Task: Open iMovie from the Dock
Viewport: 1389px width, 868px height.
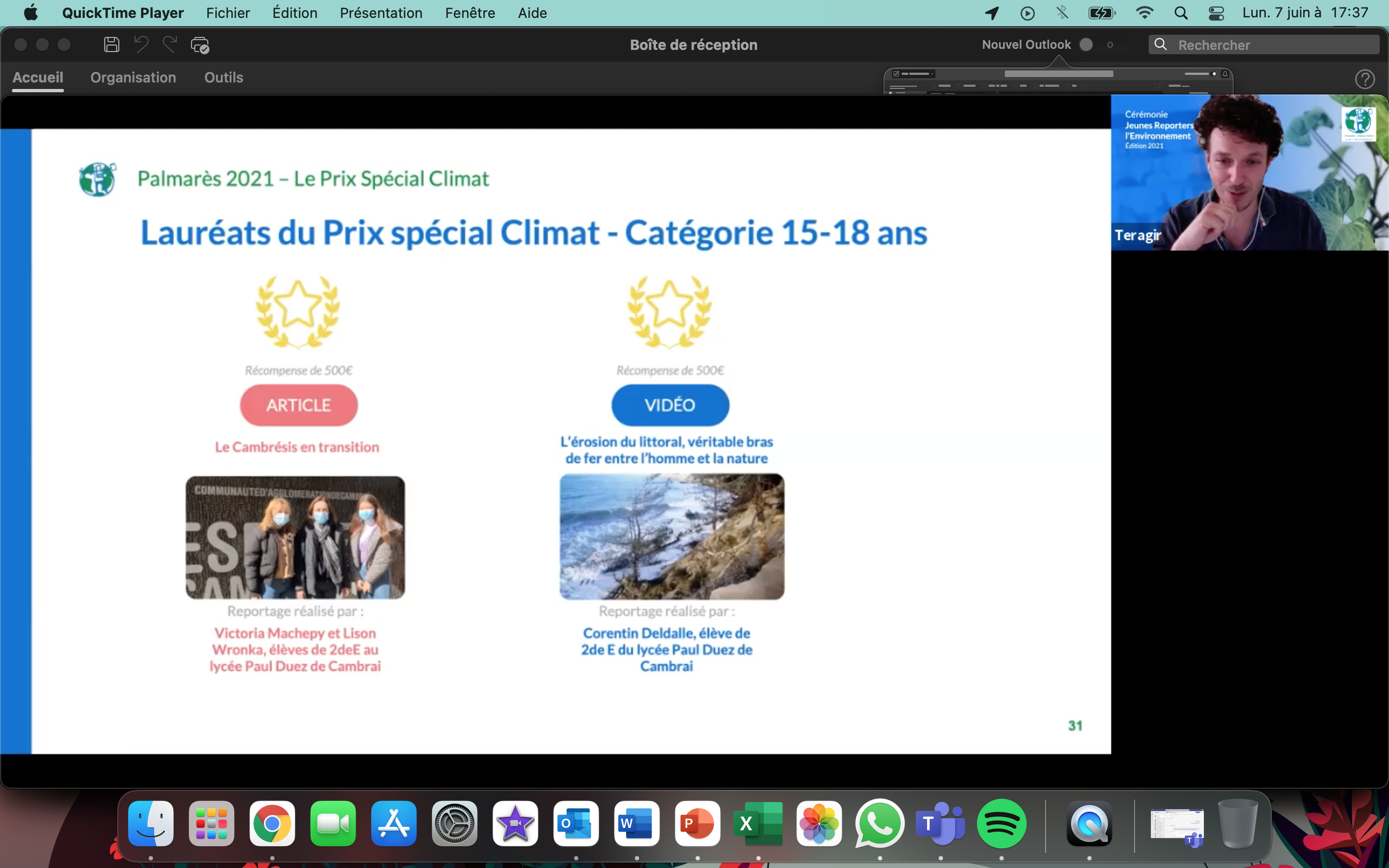Action: 515,823
